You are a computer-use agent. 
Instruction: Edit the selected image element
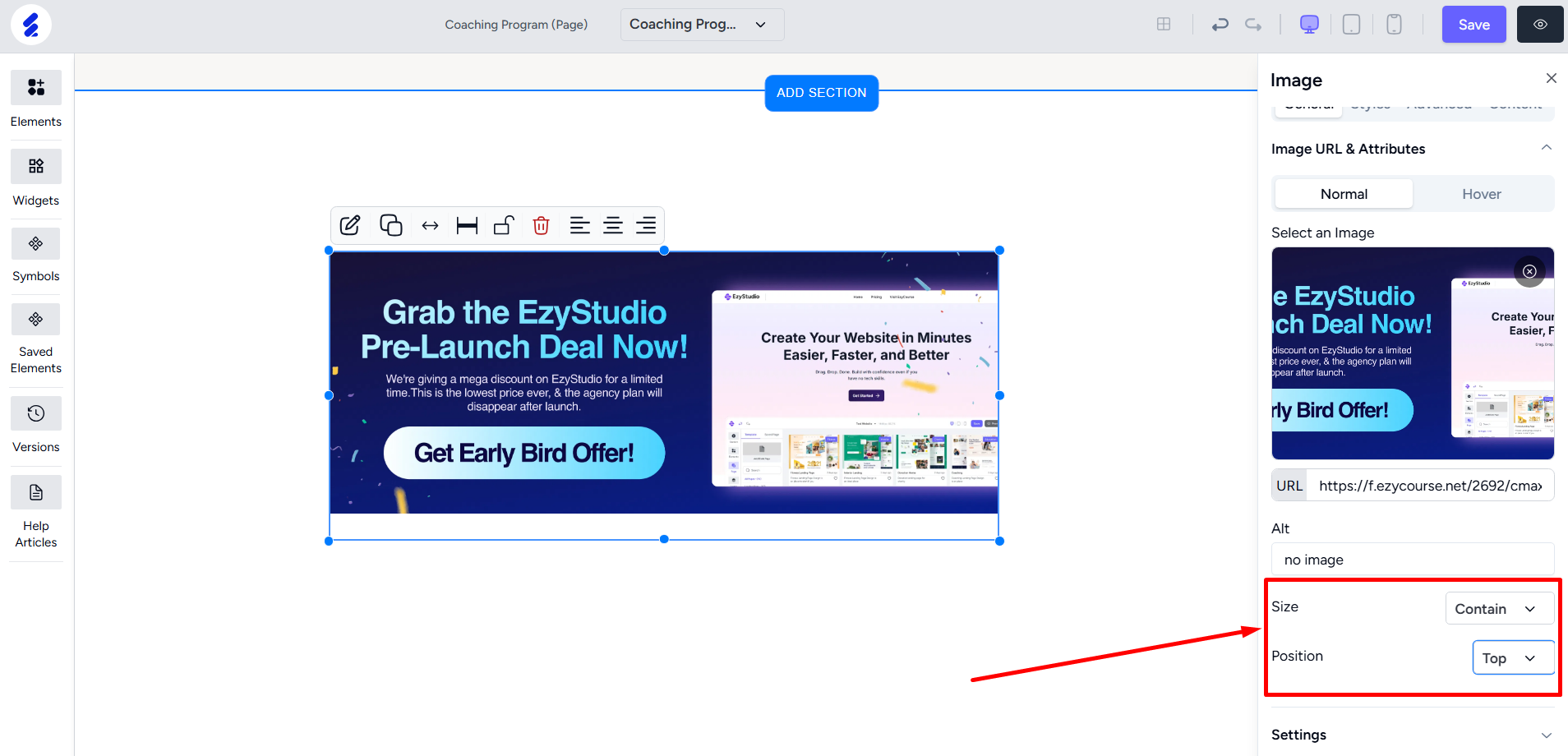350,225
